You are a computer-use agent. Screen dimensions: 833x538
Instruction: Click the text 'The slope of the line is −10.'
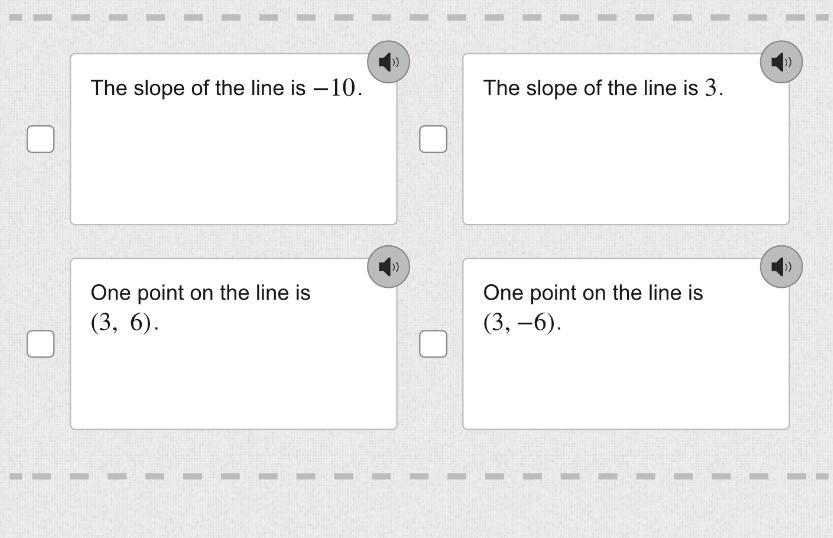226,88
